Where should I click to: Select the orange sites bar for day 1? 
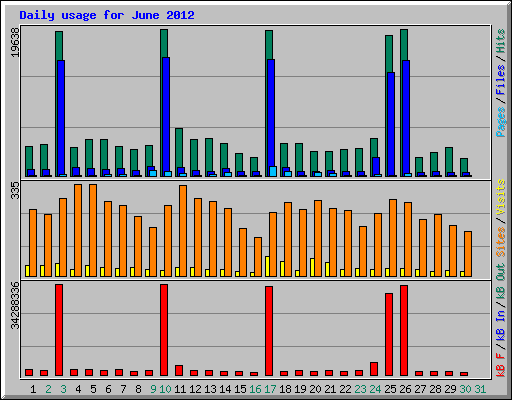pos(33,243)
